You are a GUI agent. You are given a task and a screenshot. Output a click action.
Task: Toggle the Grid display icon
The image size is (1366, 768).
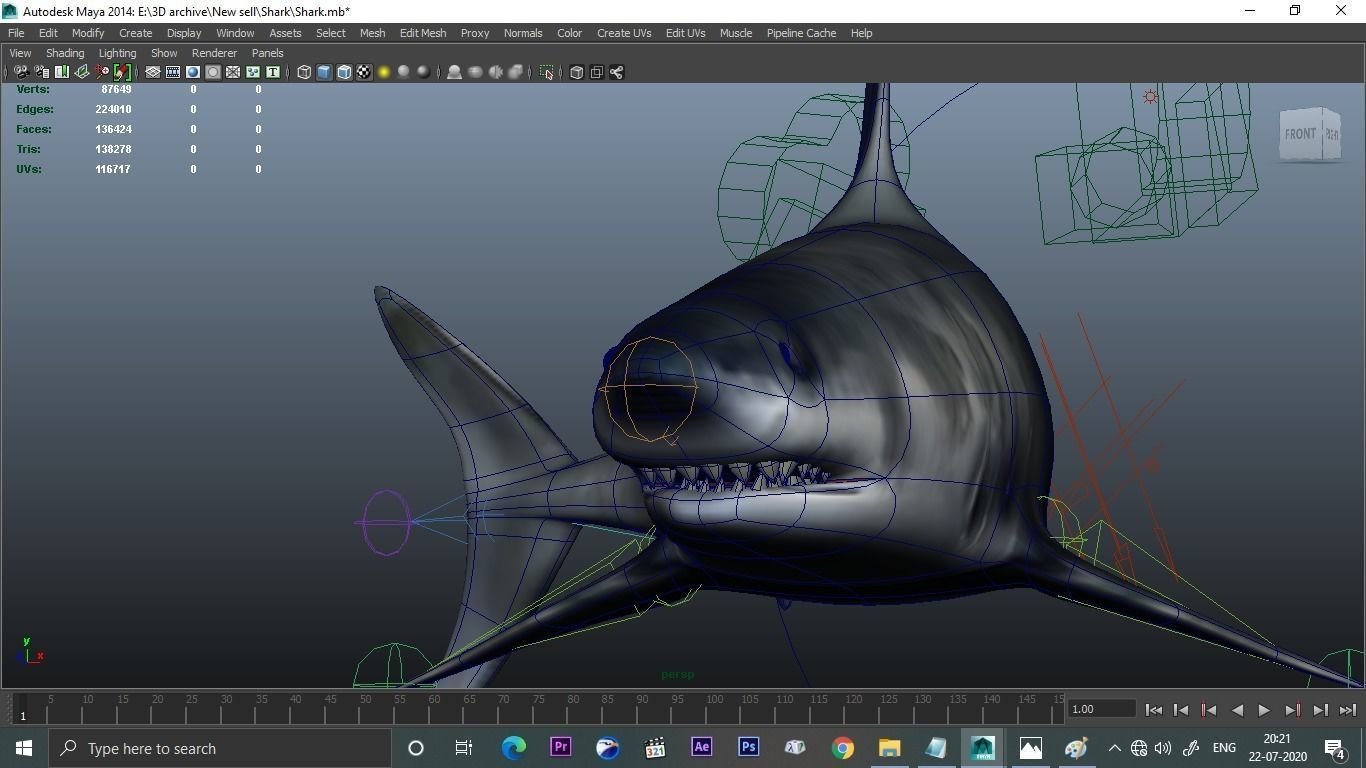point(153,72)
